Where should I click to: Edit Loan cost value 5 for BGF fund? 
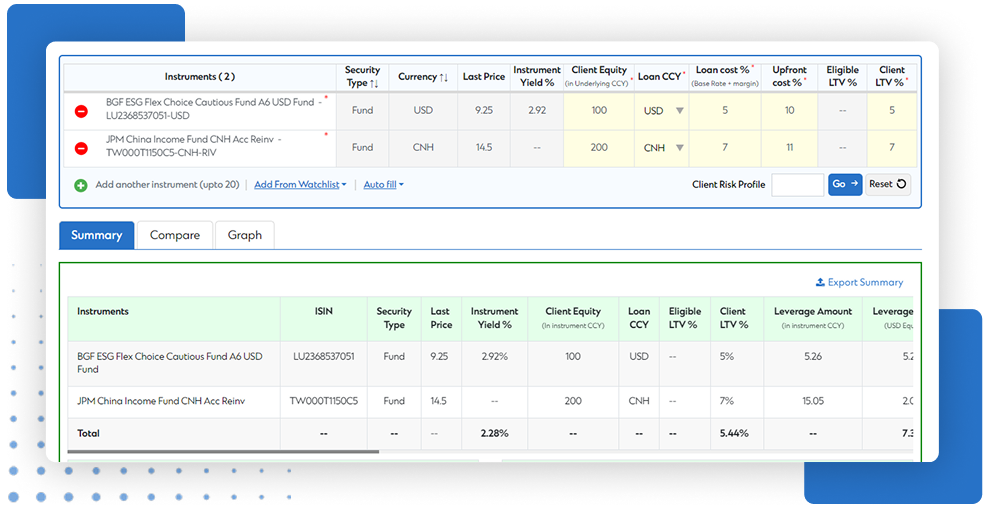(725, 110)
